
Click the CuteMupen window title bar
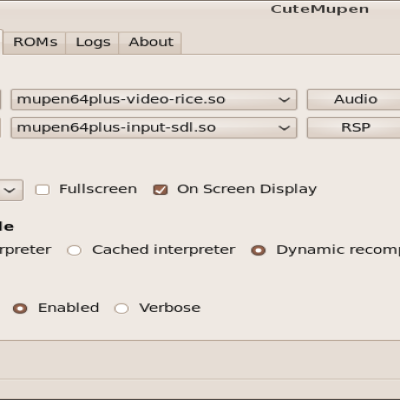pos(200,9)
